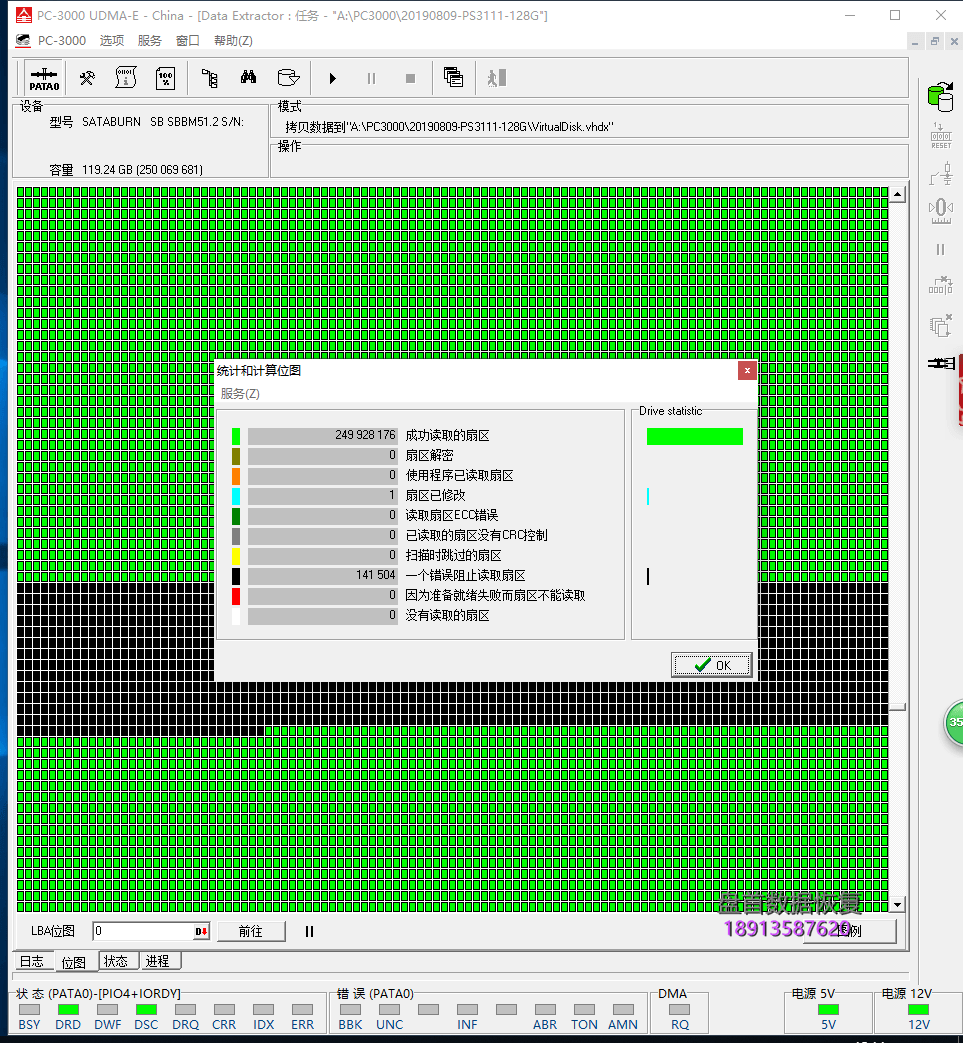
Task: Click pause icon beside 前往 button
Action: 309,931
